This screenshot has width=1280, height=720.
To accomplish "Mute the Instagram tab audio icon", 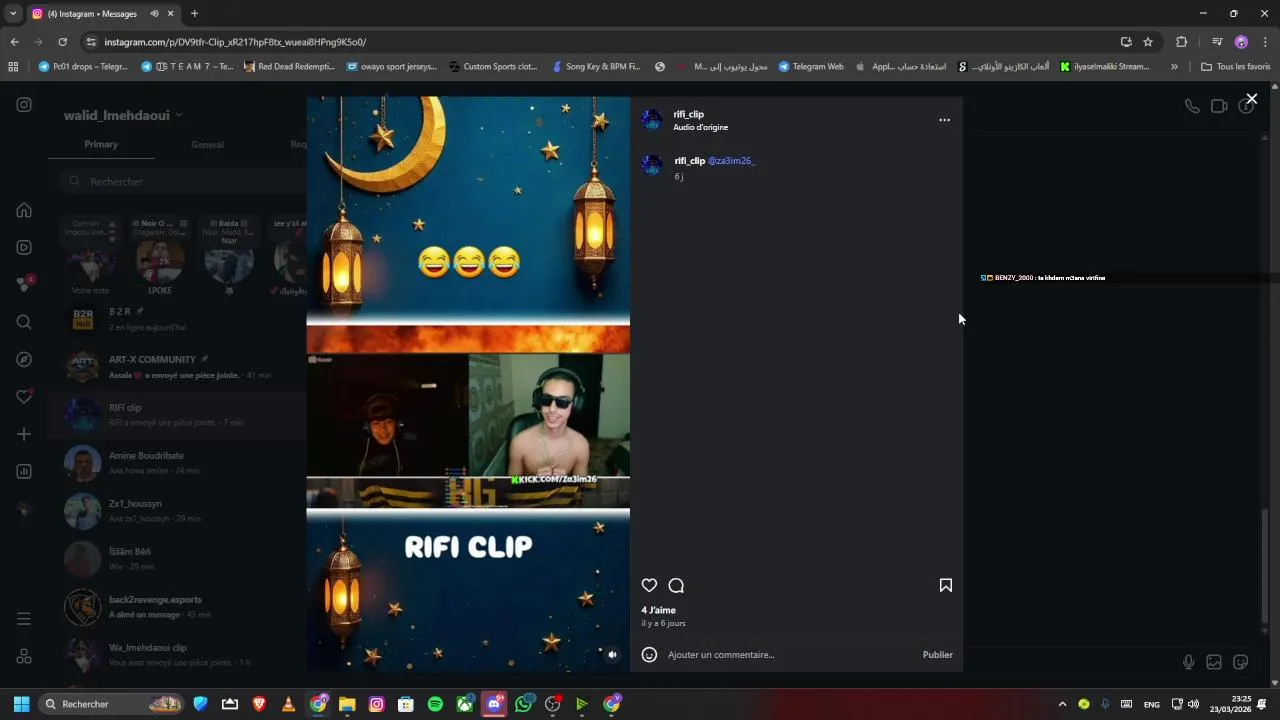I will [x=154, y=14].
